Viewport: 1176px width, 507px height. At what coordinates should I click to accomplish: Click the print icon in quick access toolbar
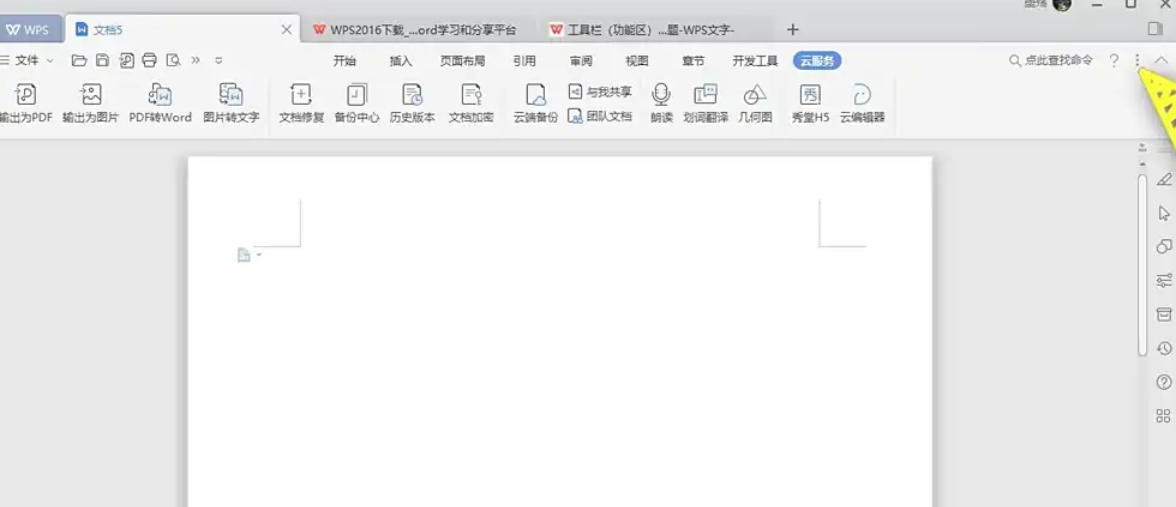tap(149, 61)
